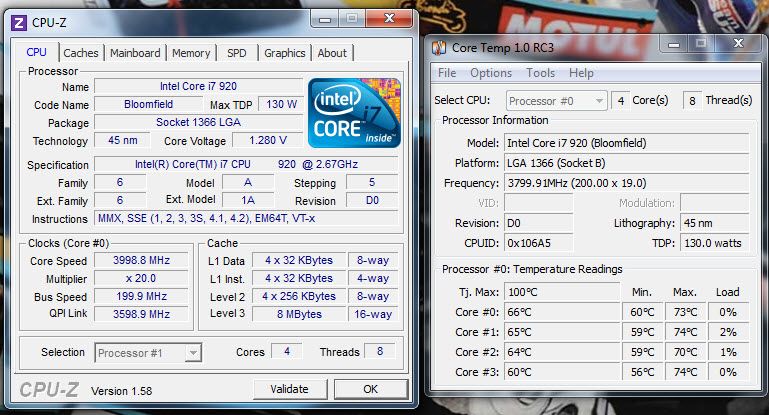Click the Package value Socket 1366 LGA

pyautogui.click(x=198, y=122)
